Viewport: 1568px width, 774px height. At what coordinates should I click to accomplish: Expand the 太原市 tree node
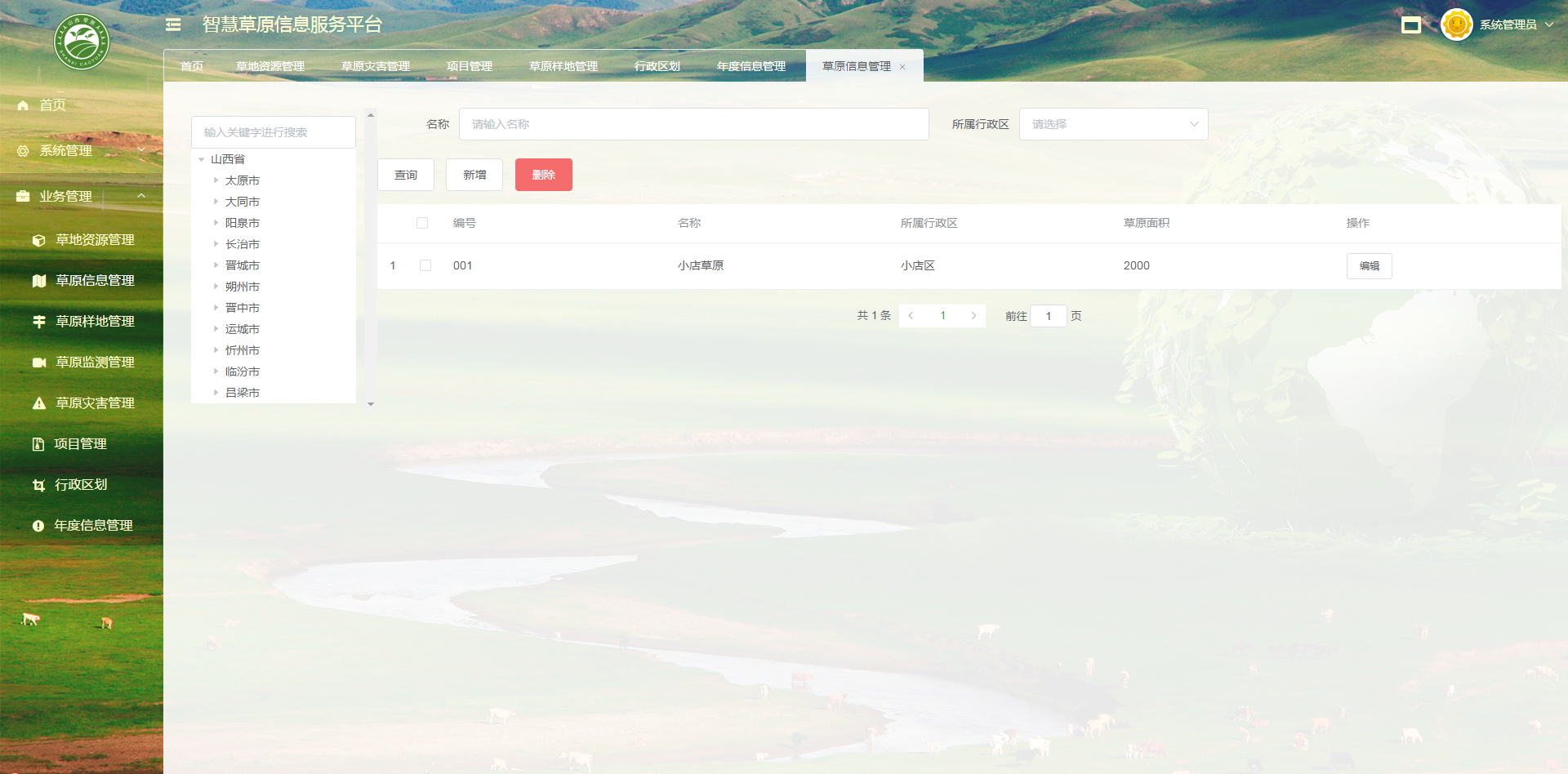click(216, 180)
